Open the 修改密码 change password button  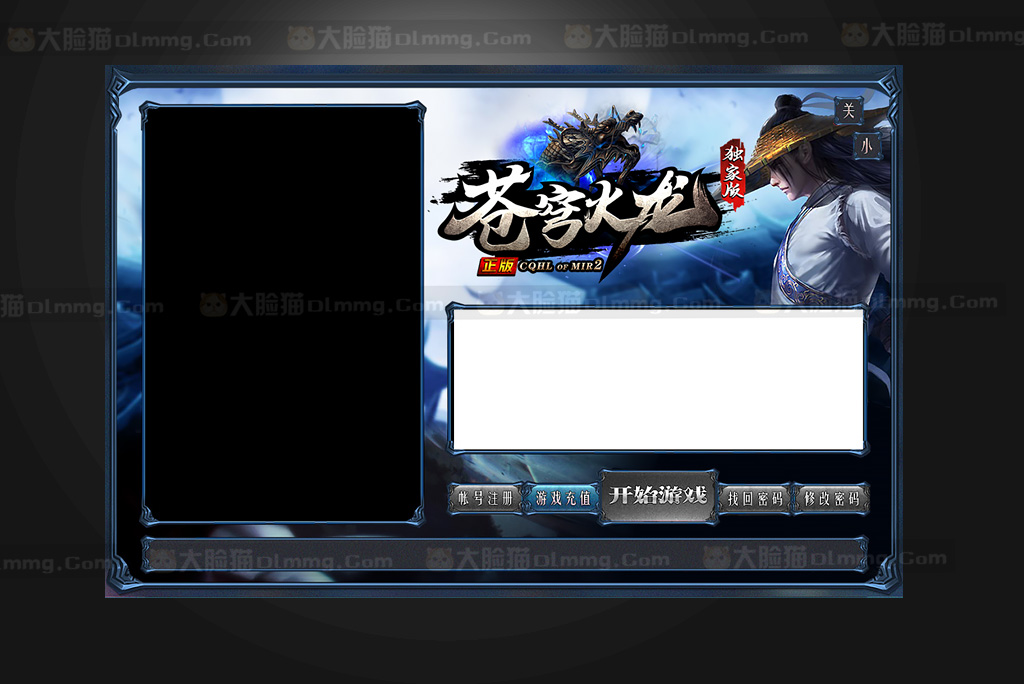click(831, 499)
